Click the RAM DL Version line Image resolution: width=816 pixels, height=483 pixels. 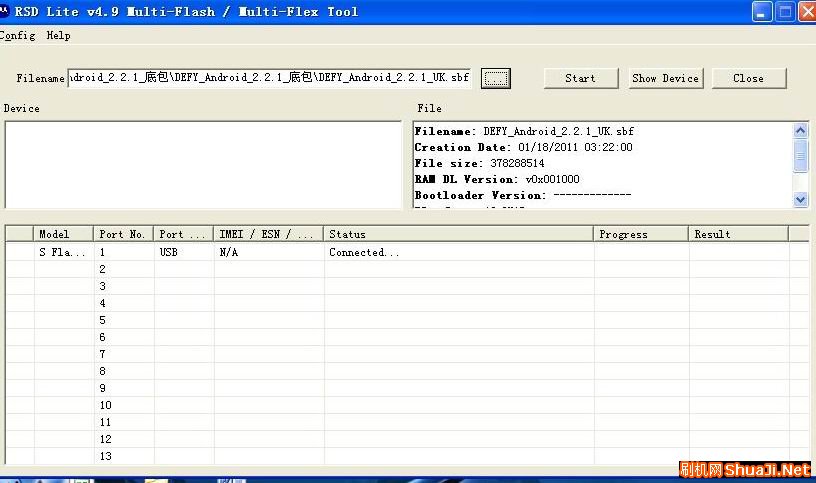tap(497, 180)
